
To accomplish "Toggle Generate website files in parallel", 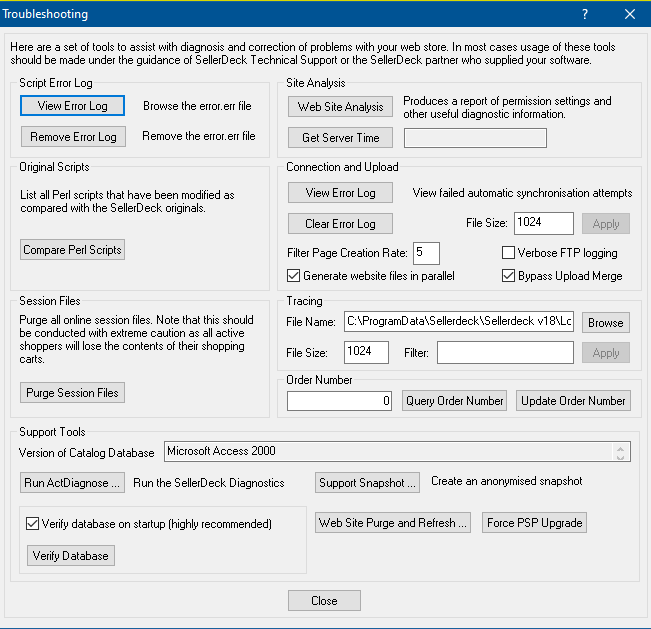I will tap(294, 276).
